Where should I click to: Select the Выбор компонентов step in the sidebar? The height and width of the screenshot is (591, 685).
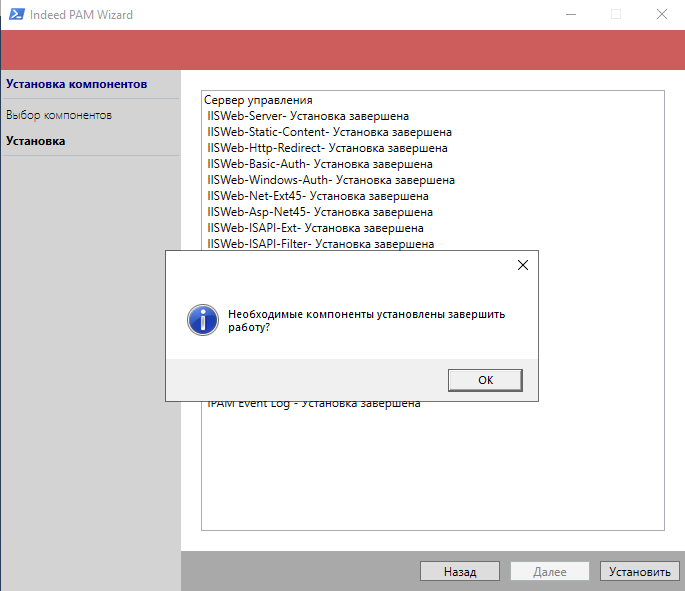[x=59, y=115]
